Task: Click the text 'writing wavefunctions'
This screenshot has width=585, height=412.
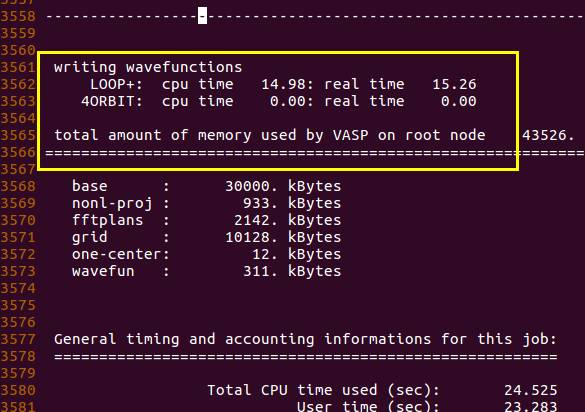Action: pyautogui.click(x=148, y=68)
